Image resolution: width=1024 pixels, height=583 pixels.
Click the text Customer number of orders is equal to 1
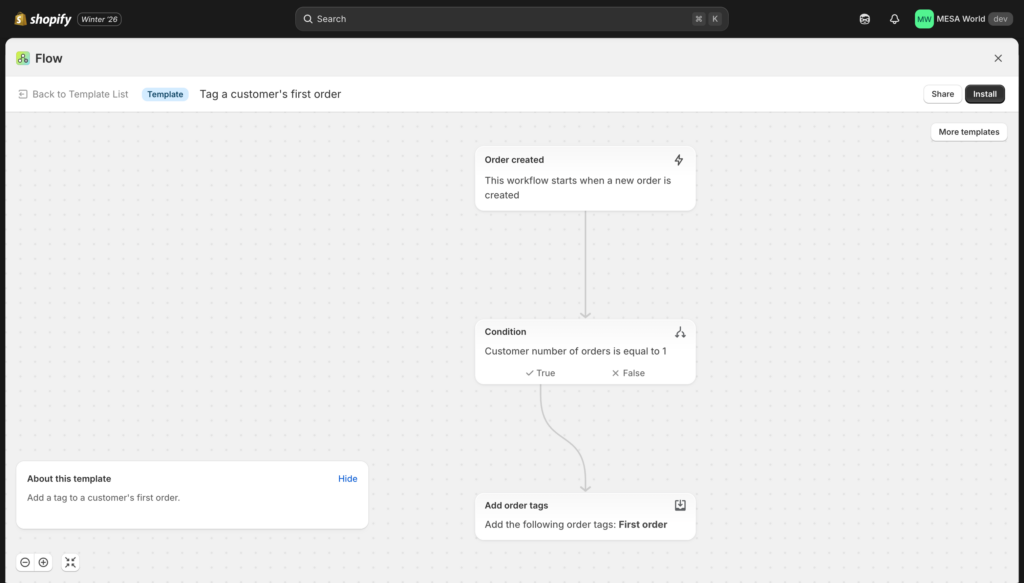tap(575, 351)
